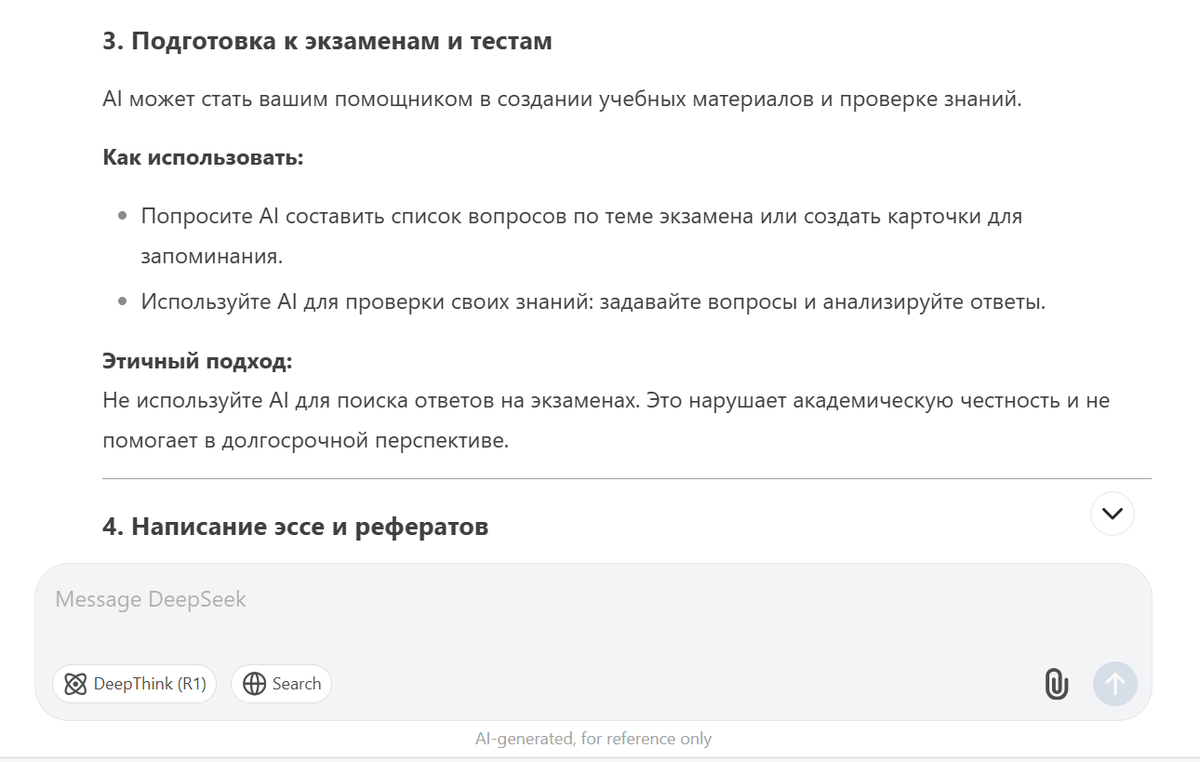Toggle the Search web option
Screen dimensions: 1200x762
[281, 684]
